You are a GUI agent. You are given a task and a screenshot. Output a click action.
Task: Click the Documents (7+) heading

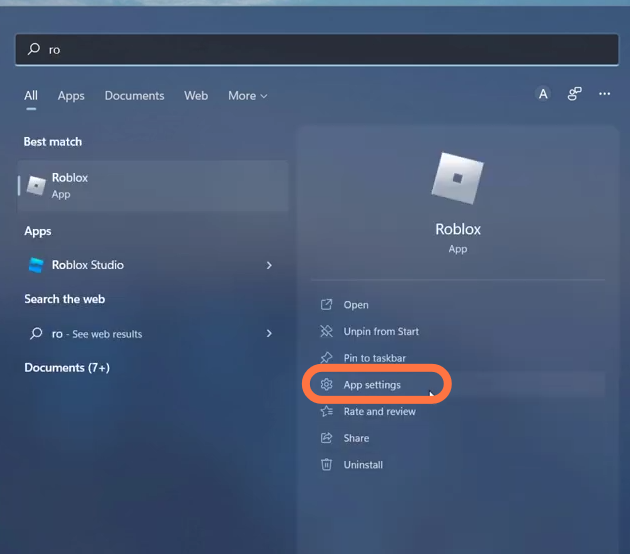[67, 368]
